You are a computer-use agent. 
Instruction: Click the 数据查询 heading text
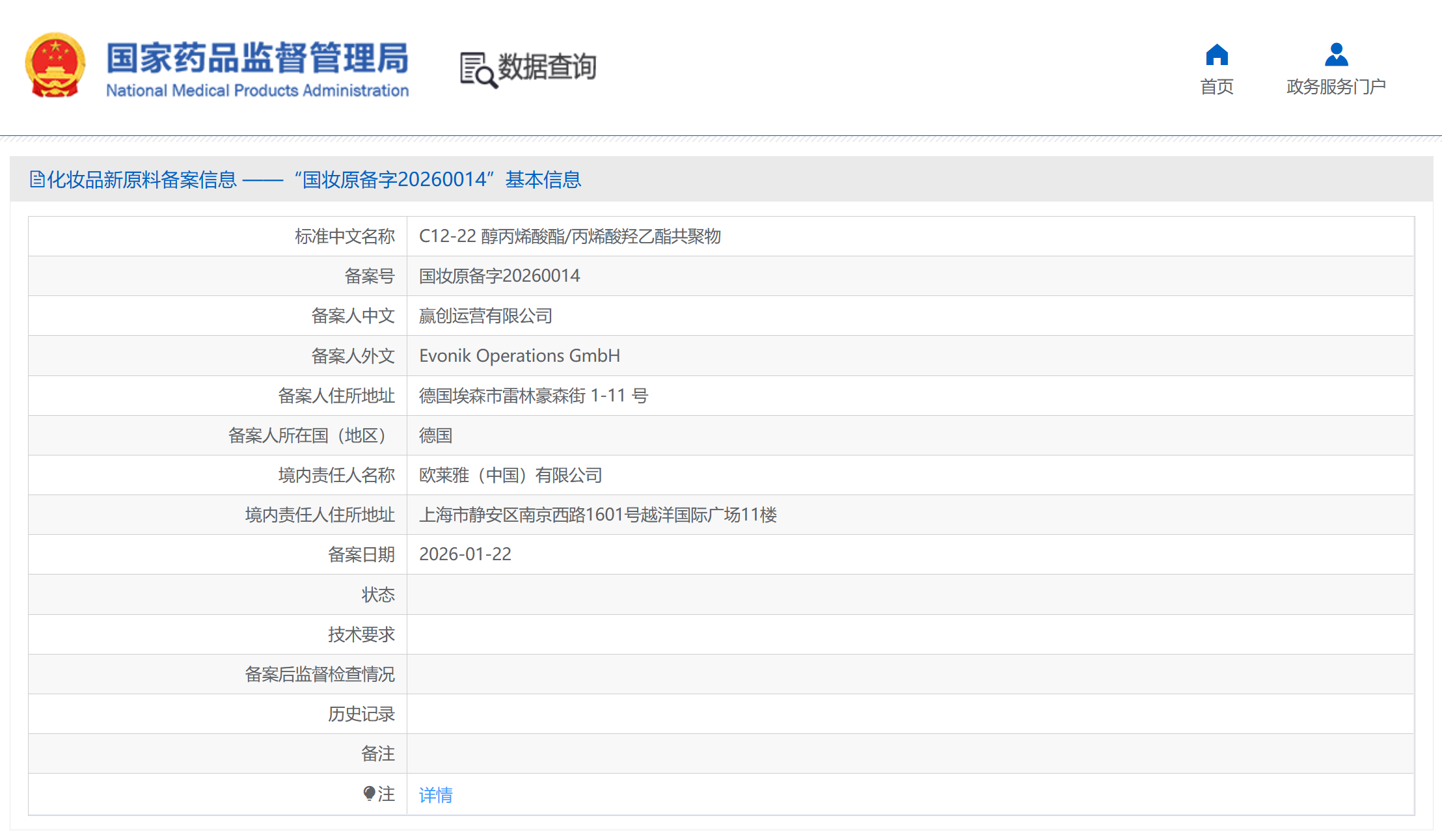click(547, 66)
